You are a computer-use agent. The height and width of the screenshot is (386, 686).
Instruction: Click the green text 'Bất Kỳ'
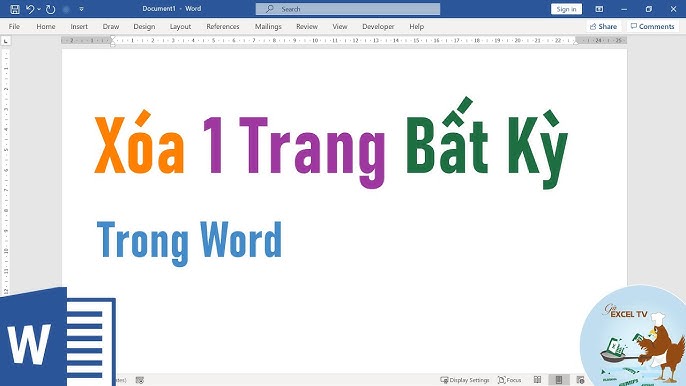(x=487, y=143)
